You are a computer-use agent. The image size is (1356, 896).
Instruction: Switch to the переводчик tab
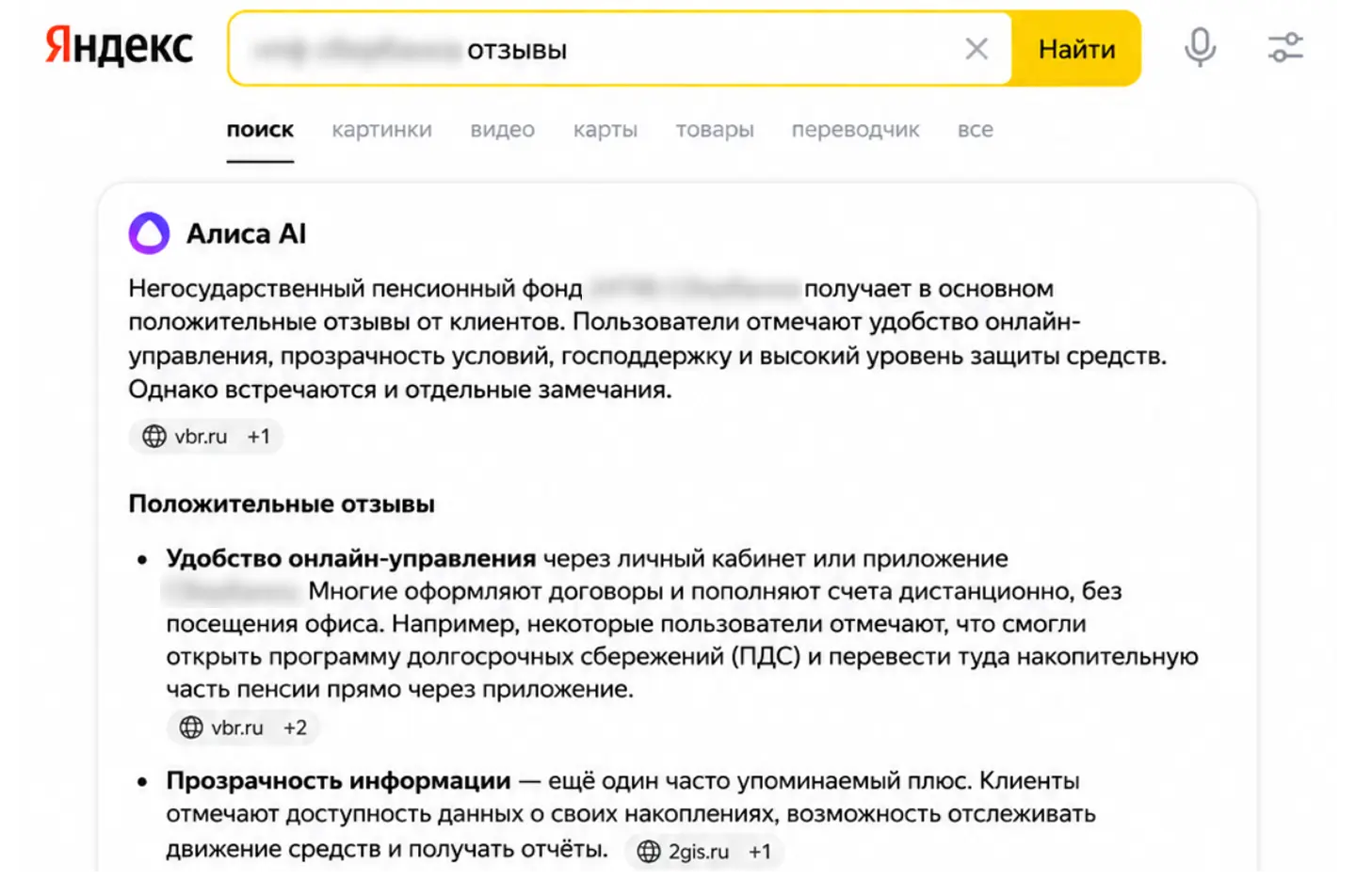[x=855, y=130]
